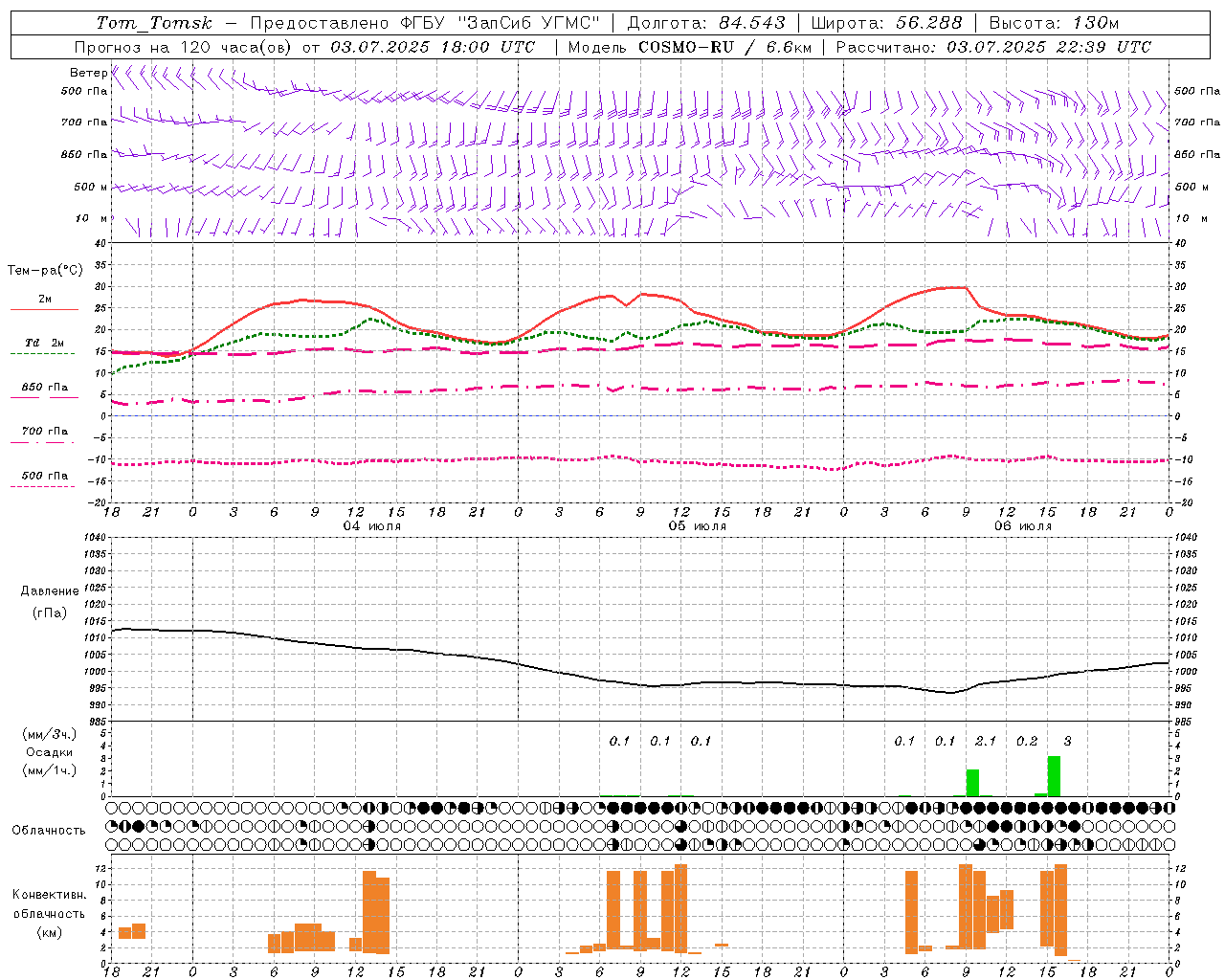Click the dotted pink line sample under the 500 гПа legend
This screenshot has height=980, width=1225.
[42, 486]
